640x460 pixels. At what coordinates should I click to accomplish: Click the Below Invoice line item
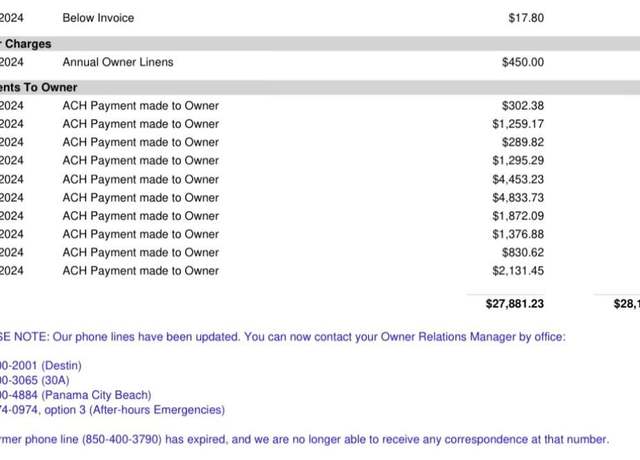98,18
